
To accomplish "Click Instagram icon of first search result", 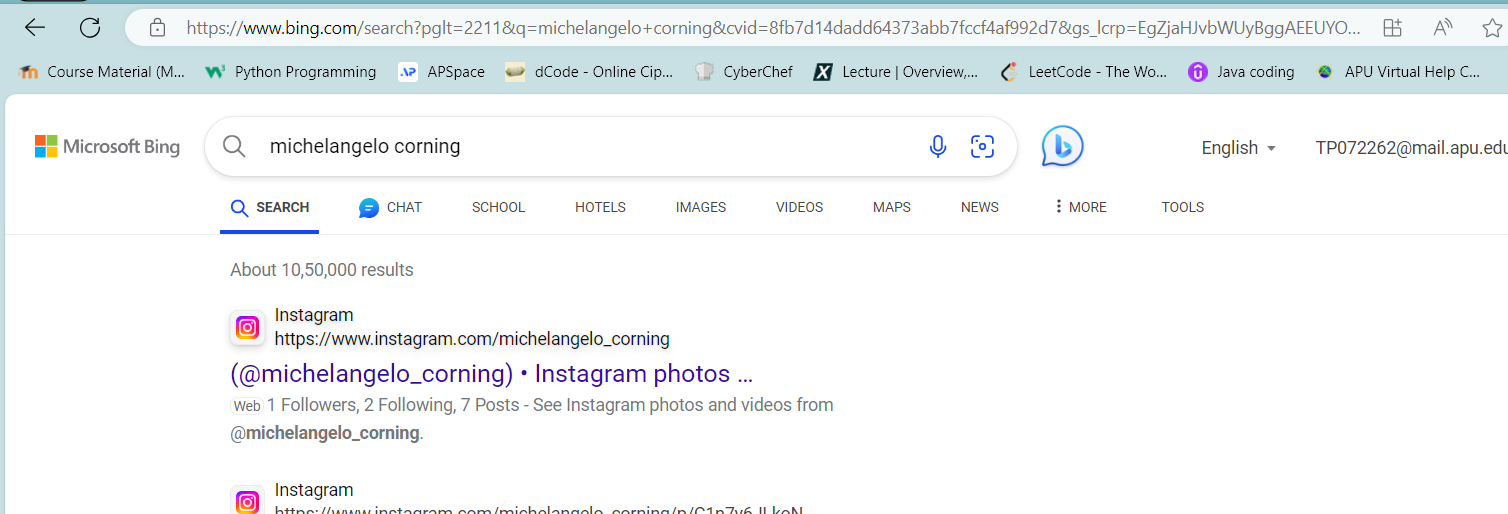I will (x=248, y=327).
